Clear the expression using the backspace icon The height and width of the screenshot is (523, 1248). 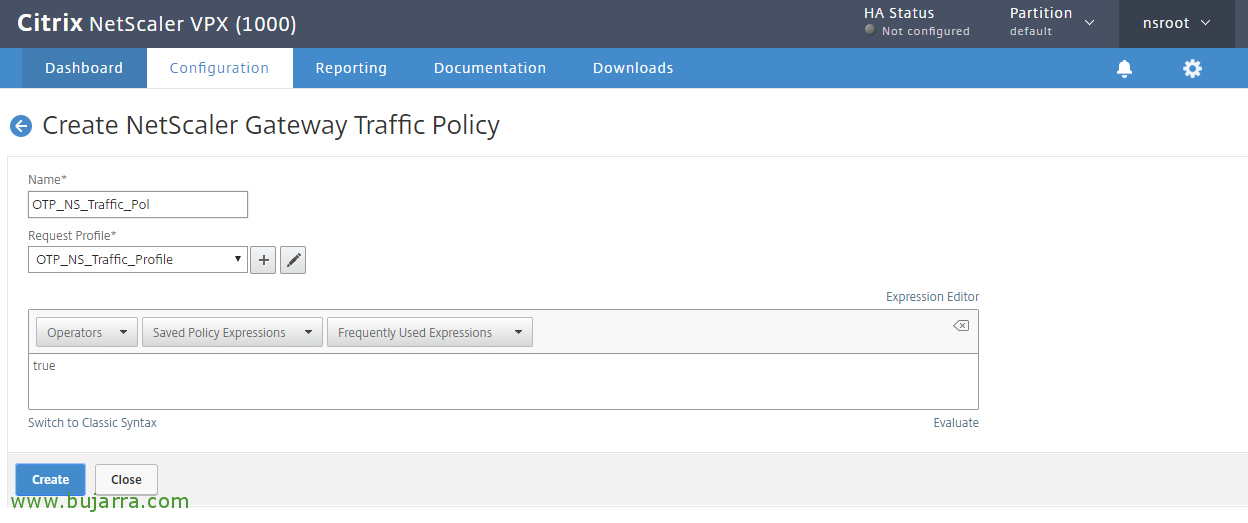pyautogui.click(x=960, y=326)
